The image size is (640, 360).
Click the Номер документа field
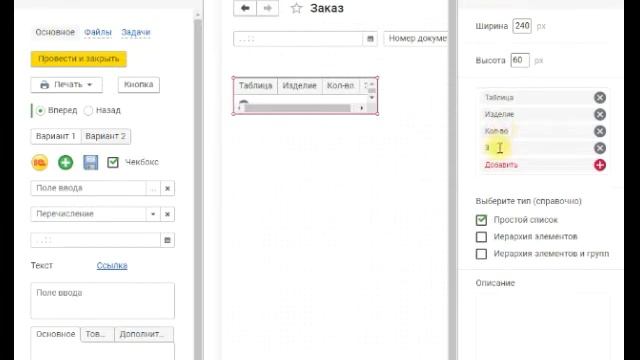[x=416, y=39]
